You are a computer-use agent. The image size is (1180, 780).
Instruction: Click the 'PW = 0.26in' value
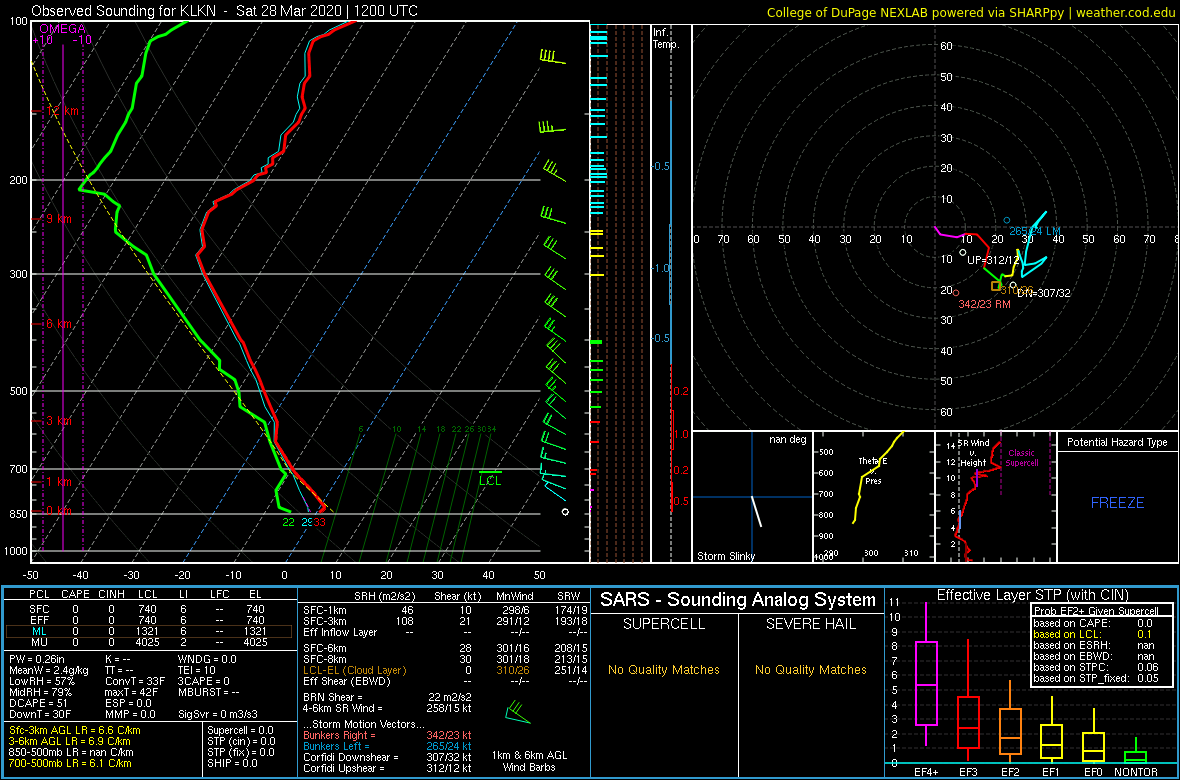(x=38, y=660)
